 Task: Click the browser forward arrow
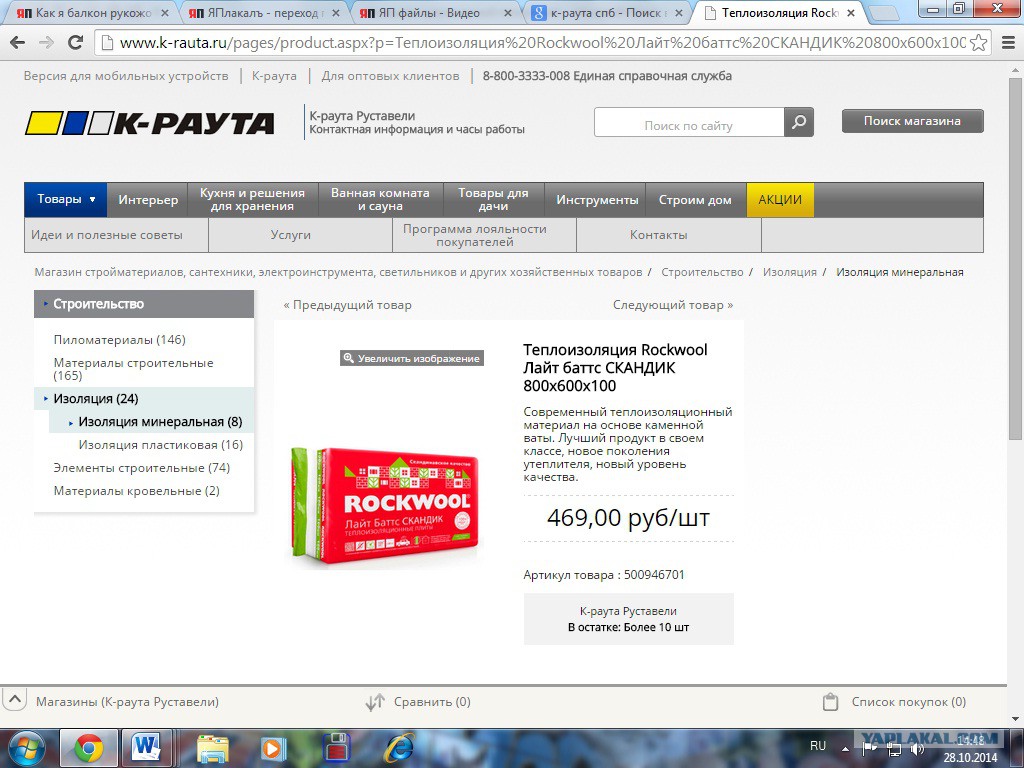click(x=46, y=43)
